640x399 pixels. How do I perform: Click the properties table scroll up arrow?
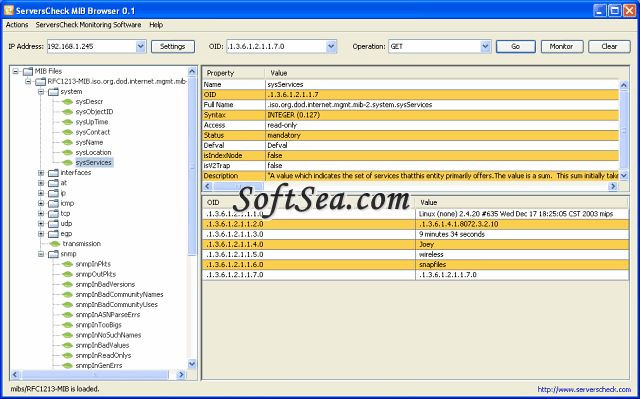(x=624, y=85)
